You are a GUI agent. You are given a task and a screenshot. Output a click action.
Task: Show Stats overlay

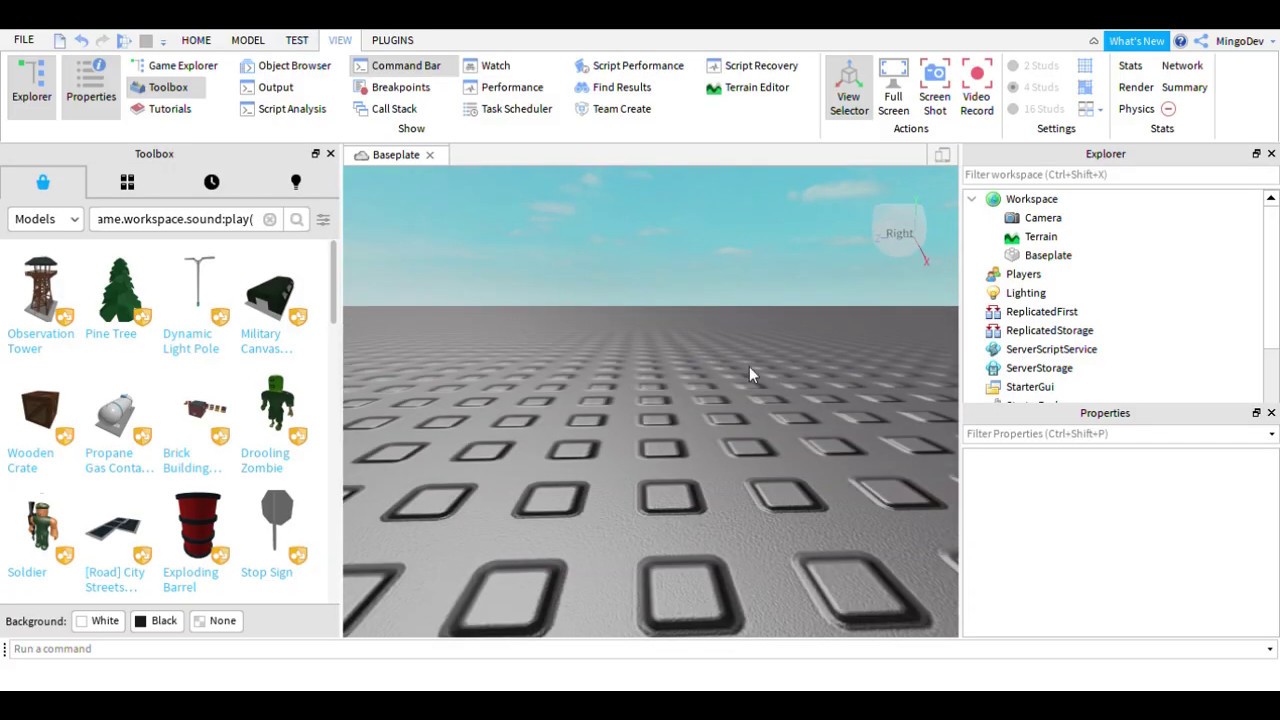(1130, 66)
